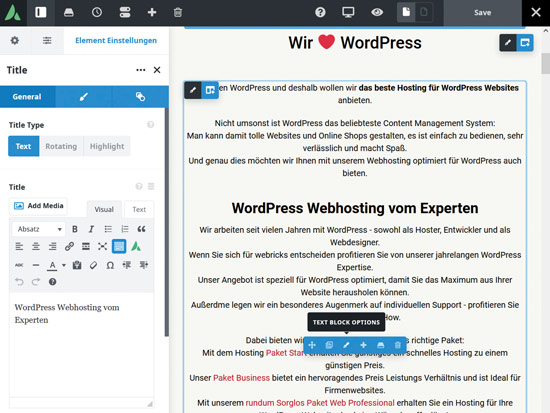The image size is (550, 413).
Task: Open the Title field dynamic data menu icon
Action: tap(151, 186)
